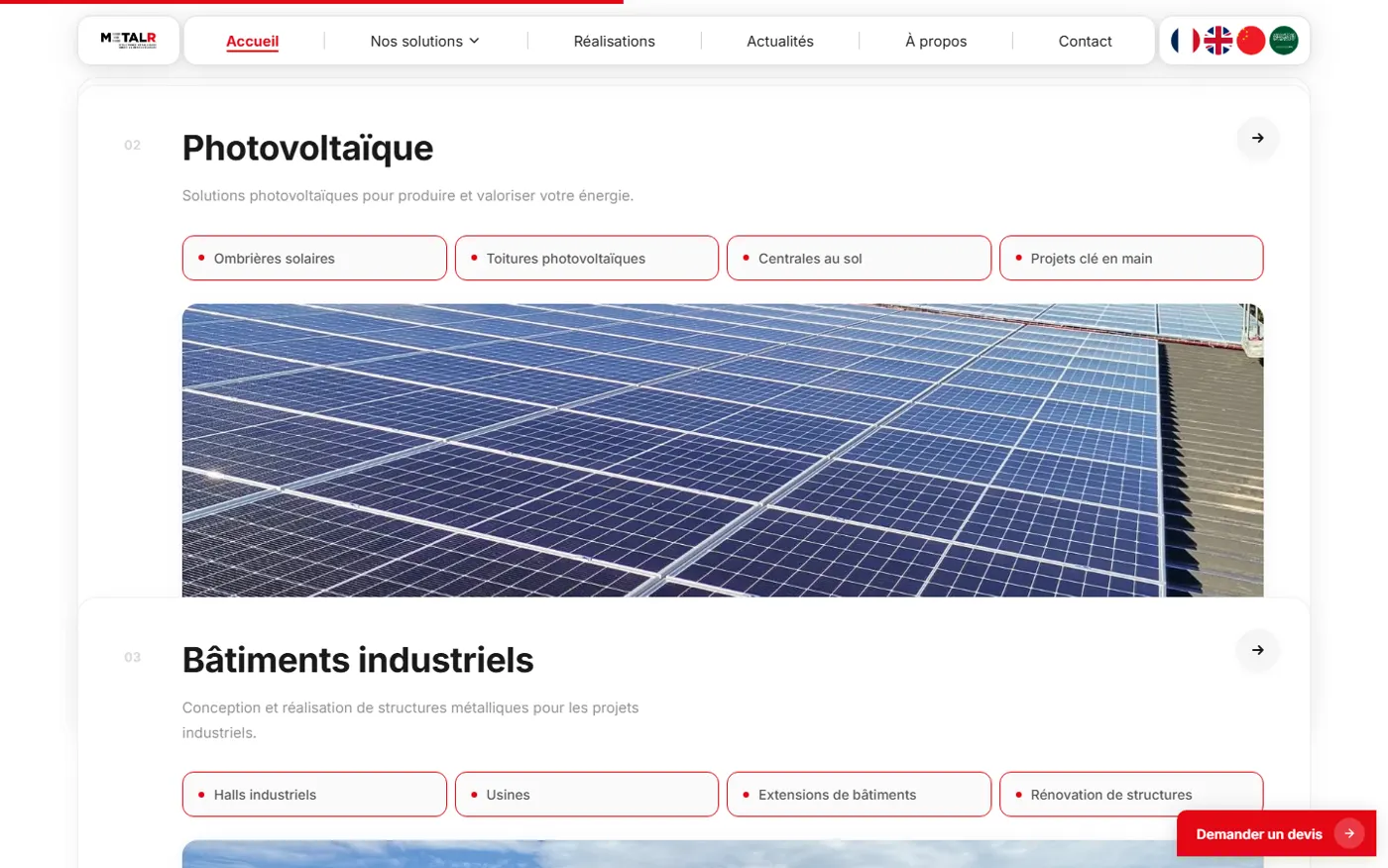
Task: Choose the Centrales au sol tag
Action: pos(859,258)
